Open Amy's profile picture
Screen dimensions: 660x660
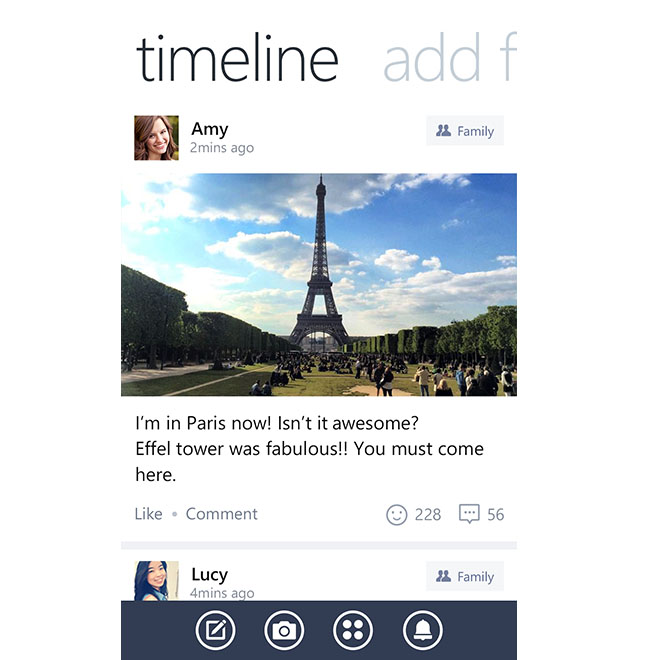pyautogui.click(x=156, y=138)
